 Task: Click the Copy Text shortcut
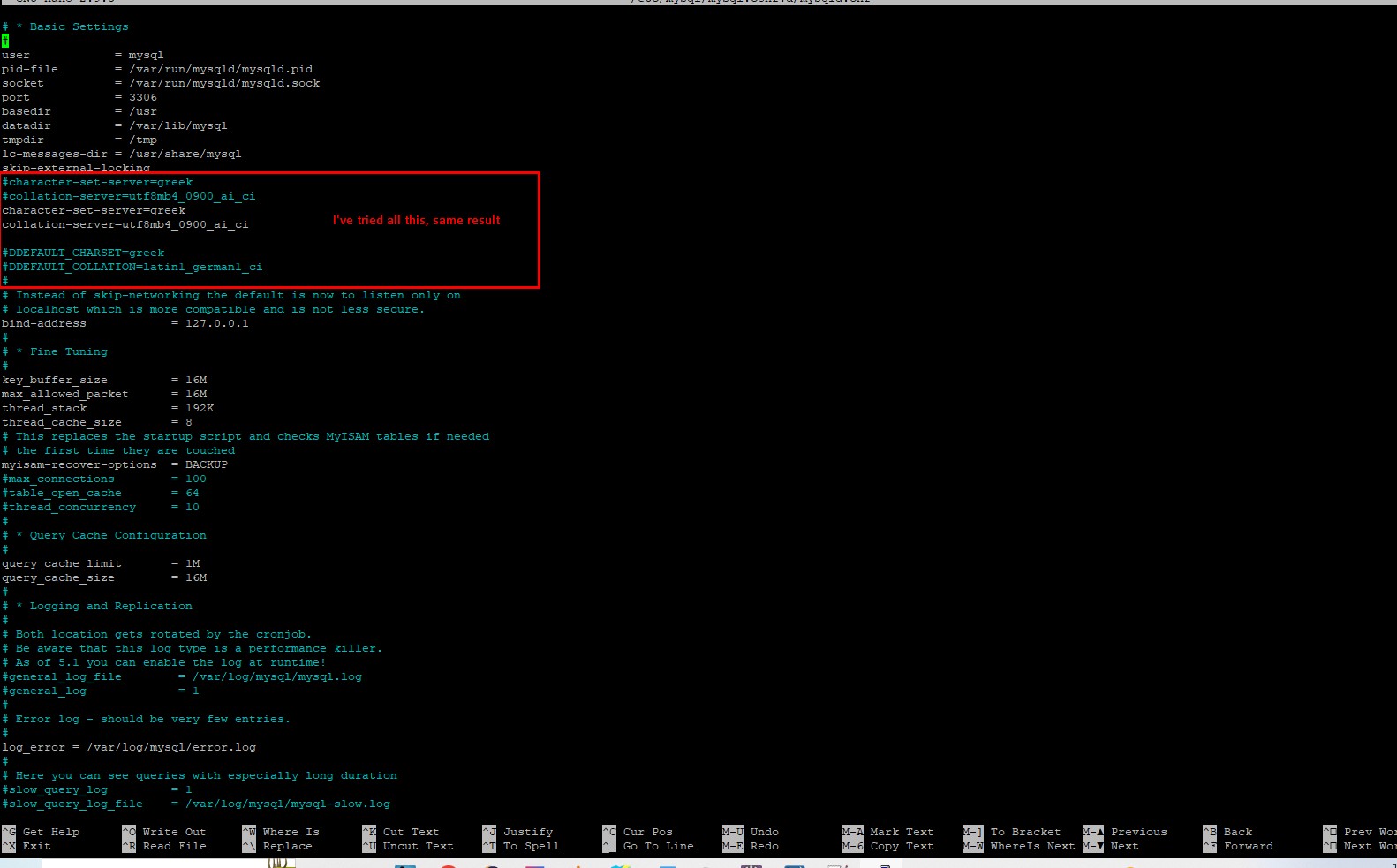[x=901, y=846]
